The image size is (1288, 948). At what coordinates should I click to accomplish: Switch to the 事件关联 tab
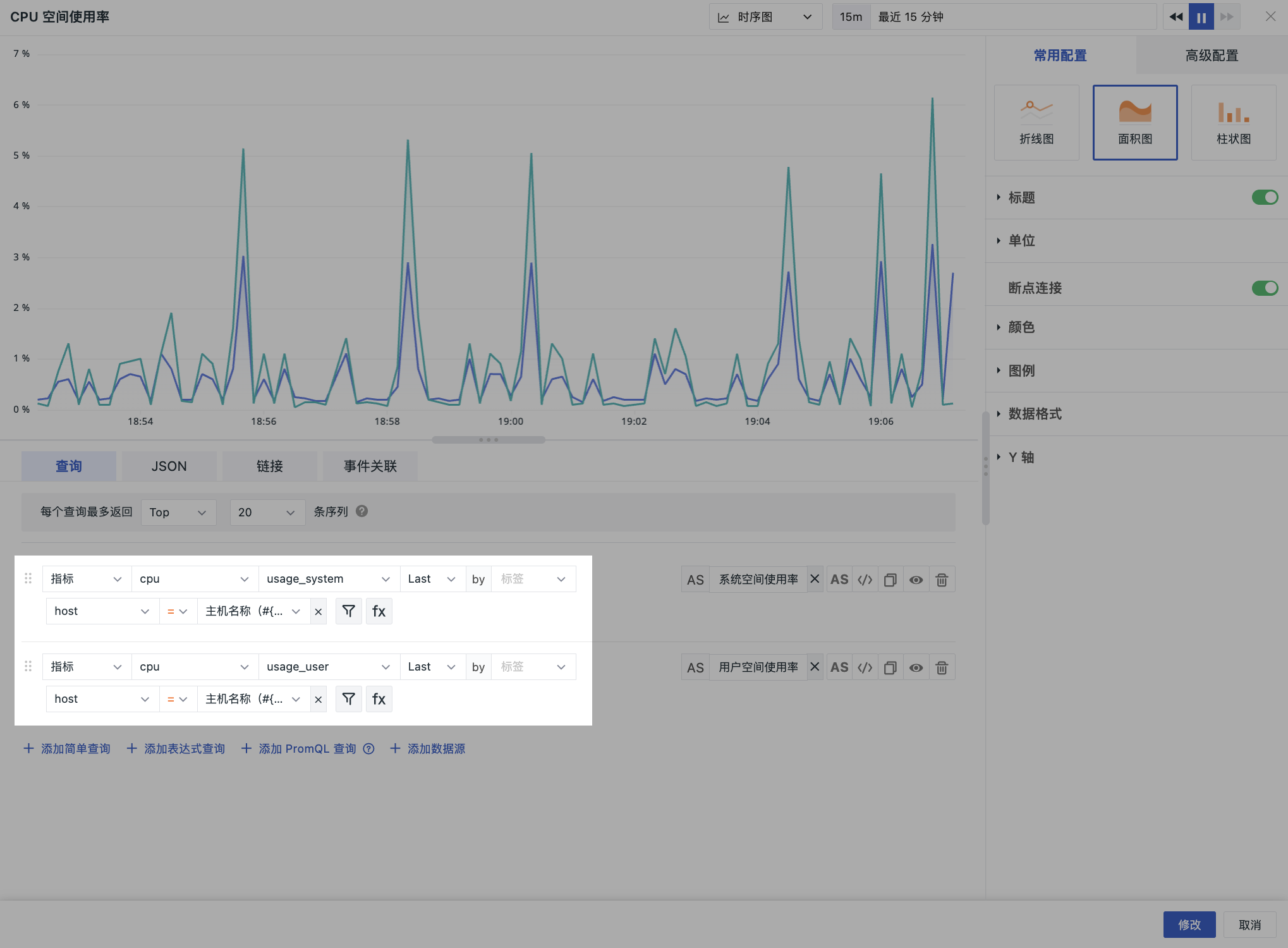[370, 466]
